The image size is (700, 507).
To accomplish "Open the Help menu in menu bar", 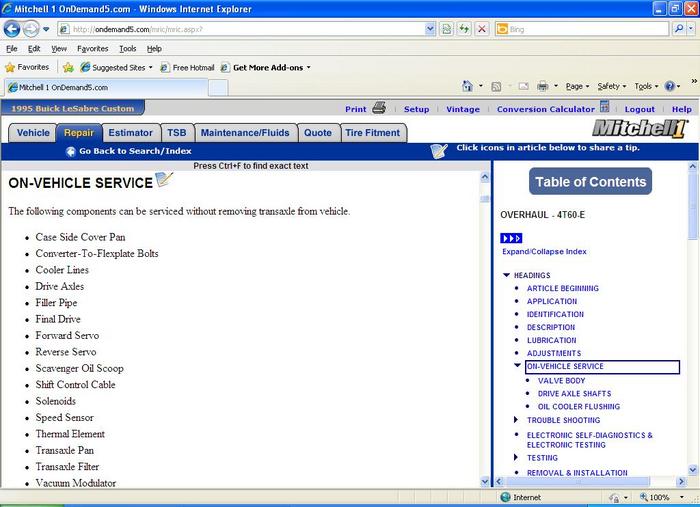I will coord(154,49).
